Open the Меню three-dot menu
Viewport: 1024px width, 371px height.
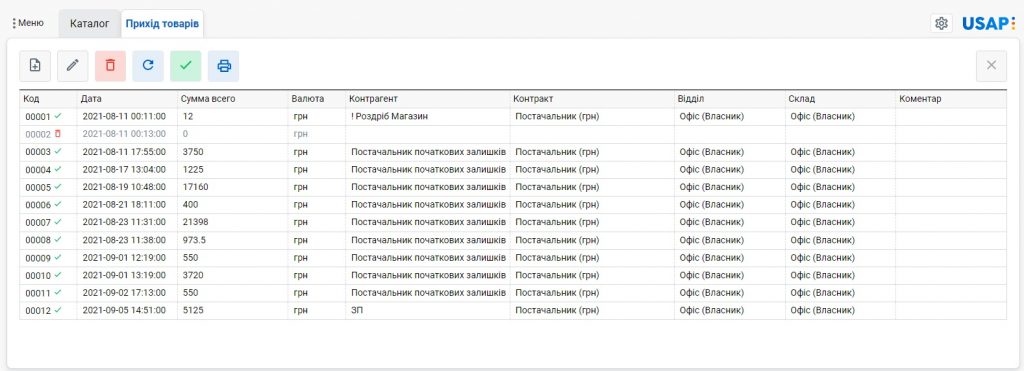[27, 23]
